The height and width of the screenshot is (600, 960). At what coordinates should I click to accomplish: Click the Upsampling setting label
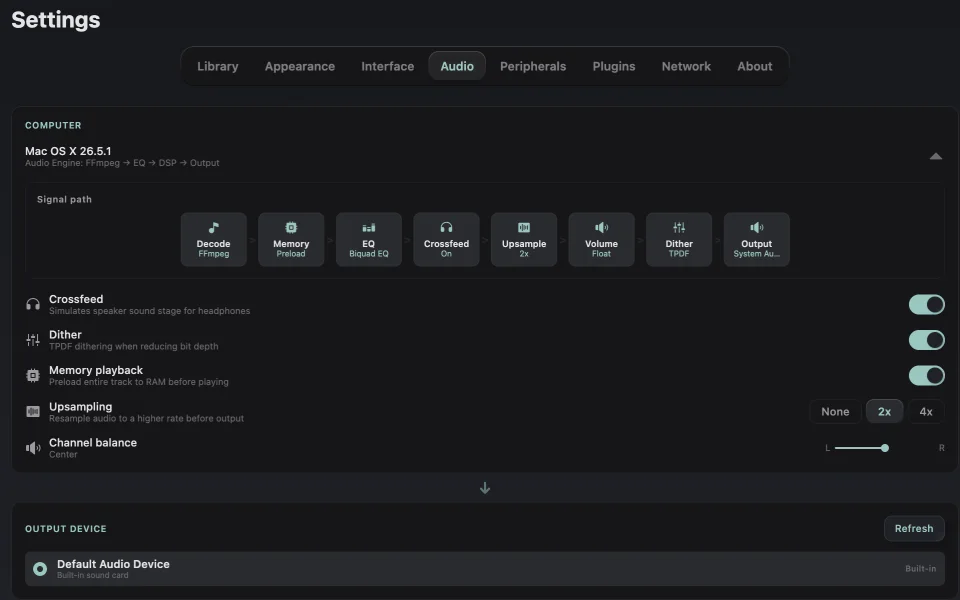point(80,407)
